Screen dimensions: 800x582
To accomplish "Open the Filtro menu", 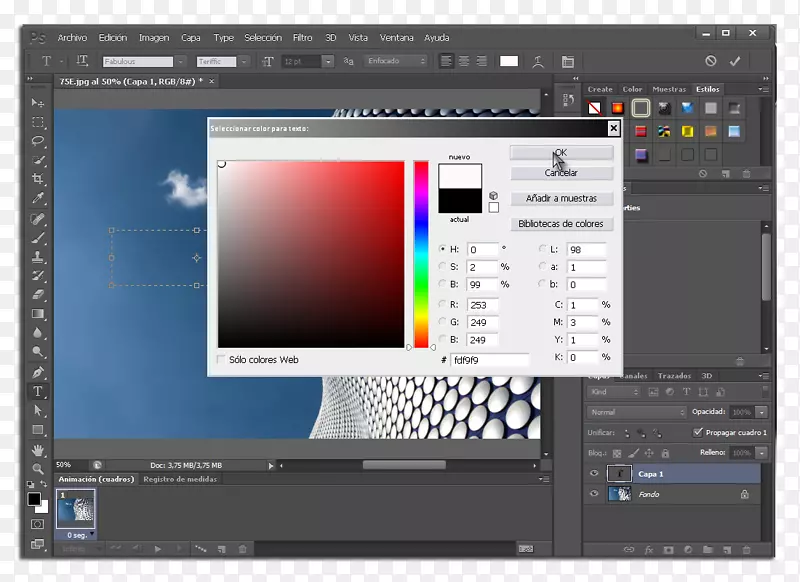I will point(302,37).
